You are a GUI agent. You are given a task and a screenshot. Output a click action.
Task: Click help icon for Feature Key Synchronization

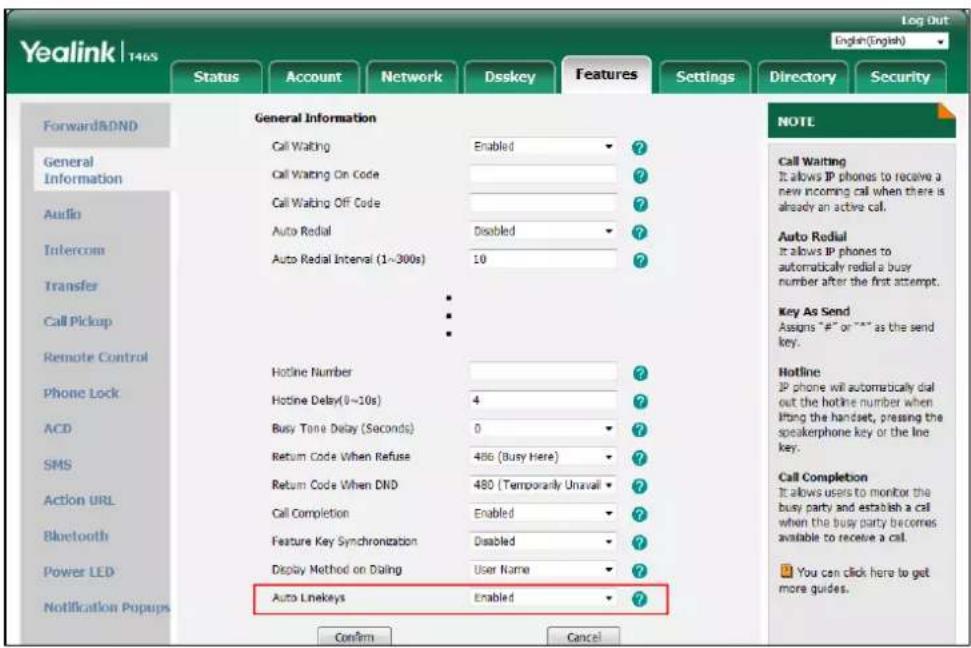[x=640, y=543]
